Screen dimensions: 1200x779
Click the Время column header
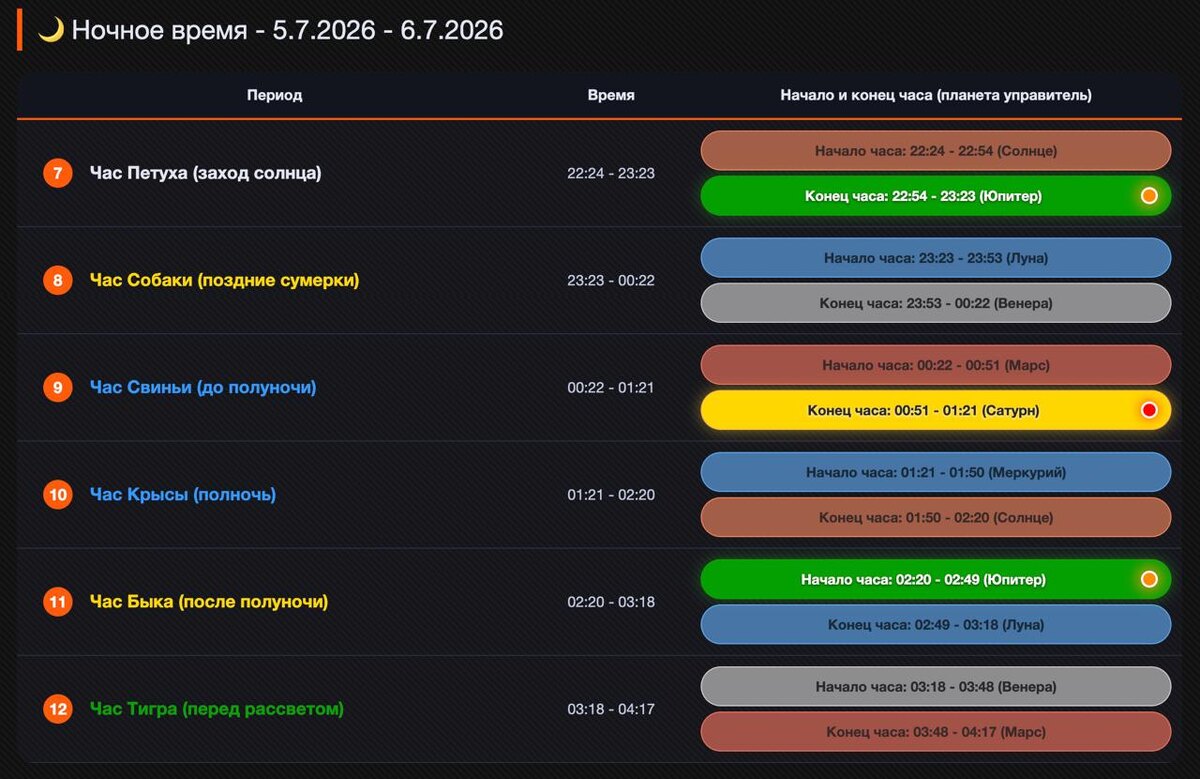[x=611, y=95]
